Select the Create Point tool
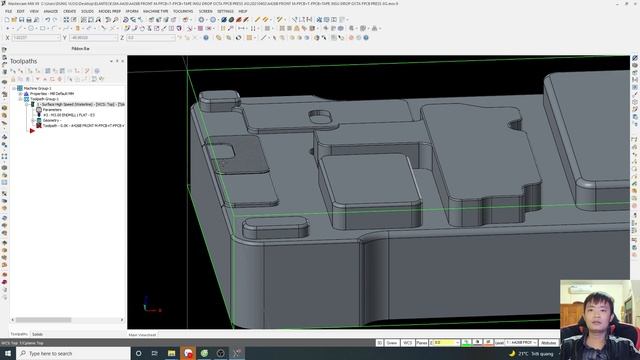 coord(7,28)
